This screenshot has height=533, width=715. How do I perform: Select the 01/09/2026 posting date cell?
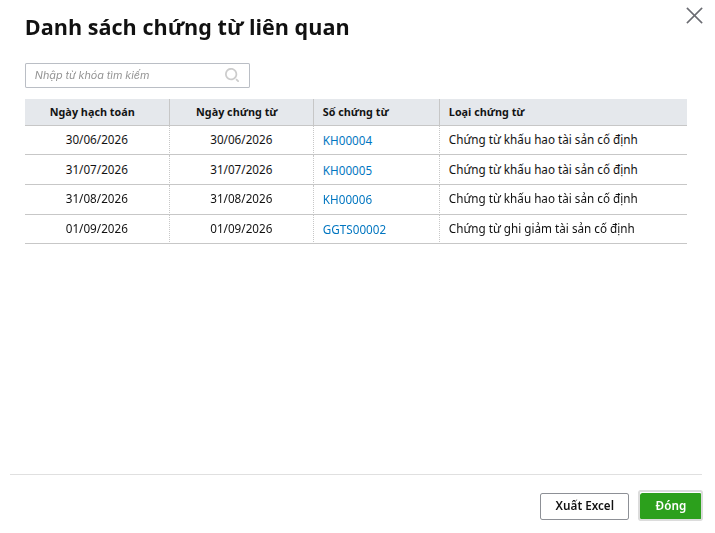(97, 229)
